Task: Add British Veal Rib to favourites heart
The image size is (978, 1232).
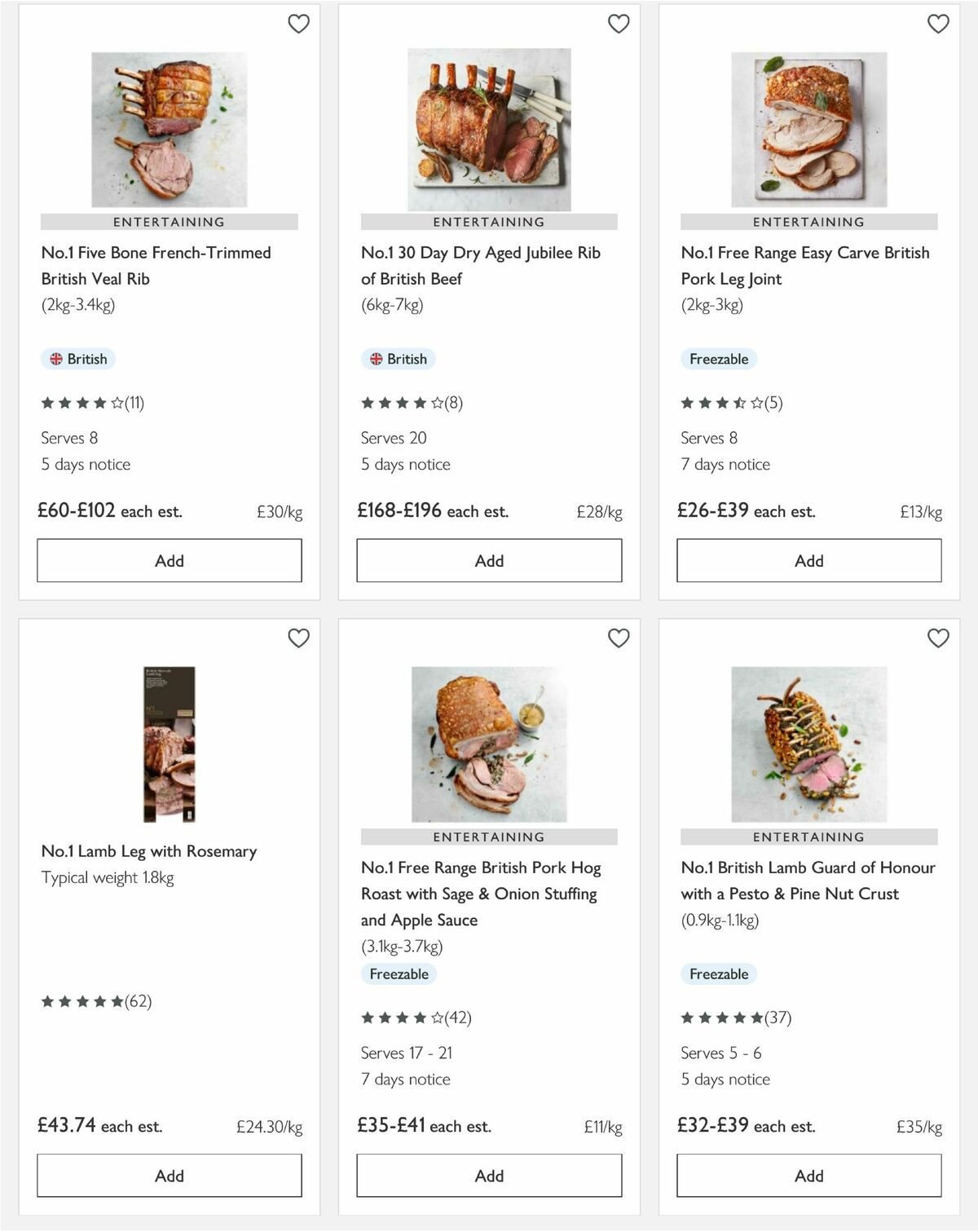Action: 299,24
